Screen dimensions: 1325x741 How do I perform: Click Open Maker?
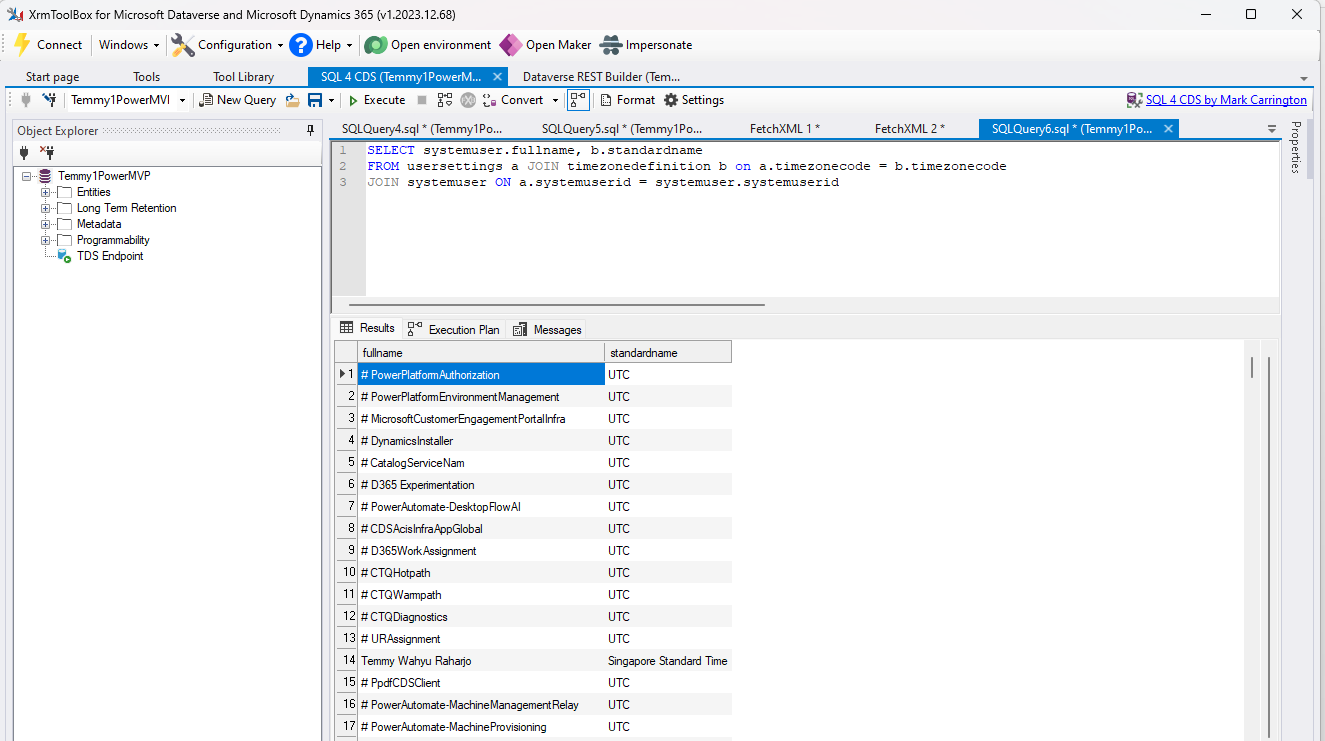pos(545,45)
